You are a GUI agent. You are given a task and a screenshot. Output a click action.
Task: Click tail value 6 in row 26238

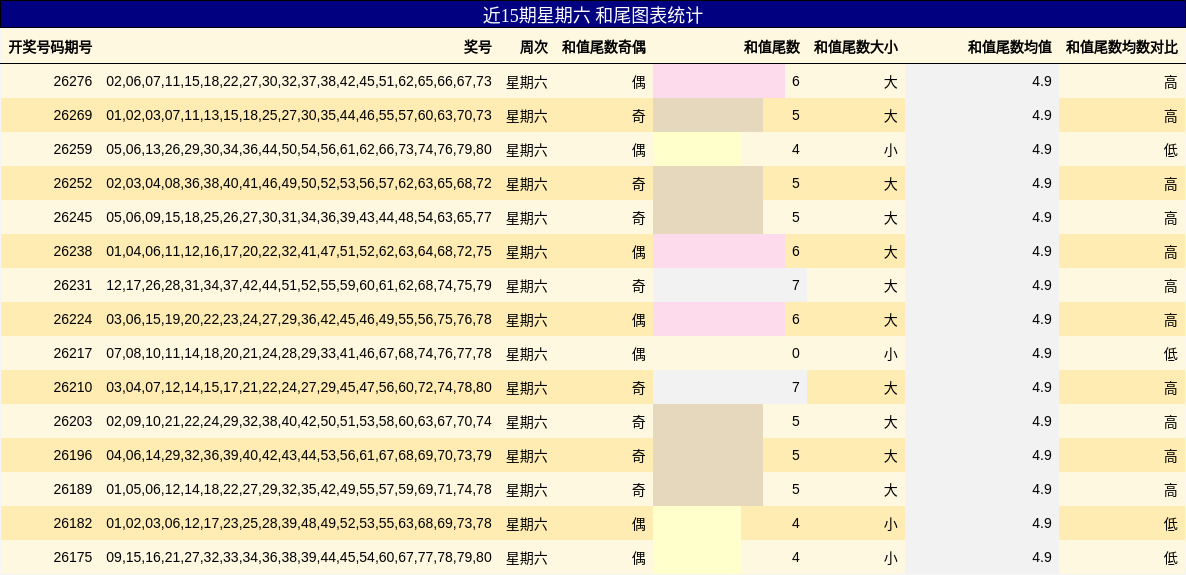[796, 251]
